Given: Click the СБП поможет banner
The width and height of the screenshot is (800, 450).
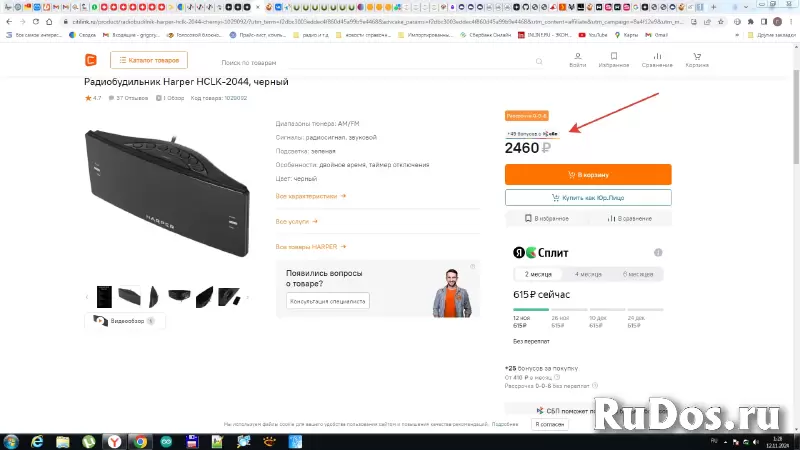Looking at the screenshot, I should click(588, 410).
